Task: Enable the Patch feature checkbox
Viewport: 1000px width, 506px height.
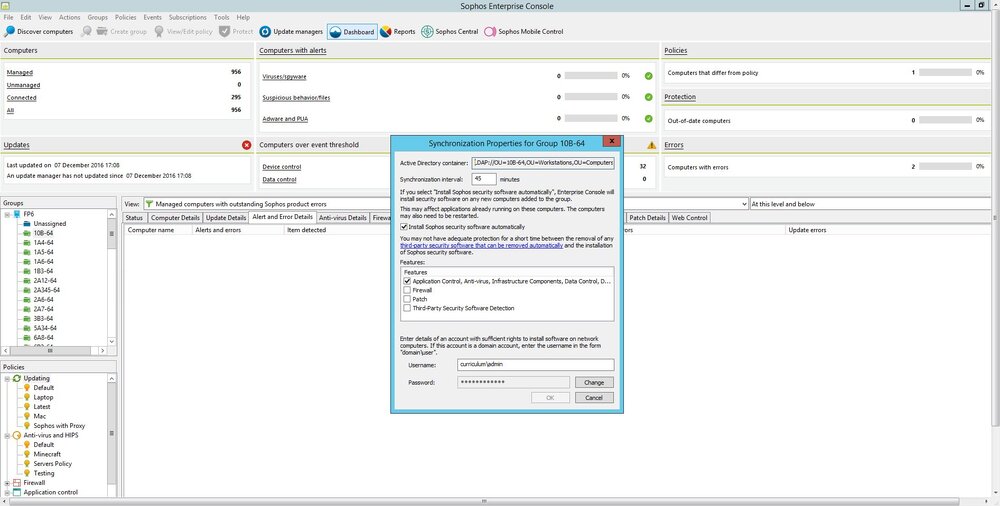Action: (x=407, y=299)
